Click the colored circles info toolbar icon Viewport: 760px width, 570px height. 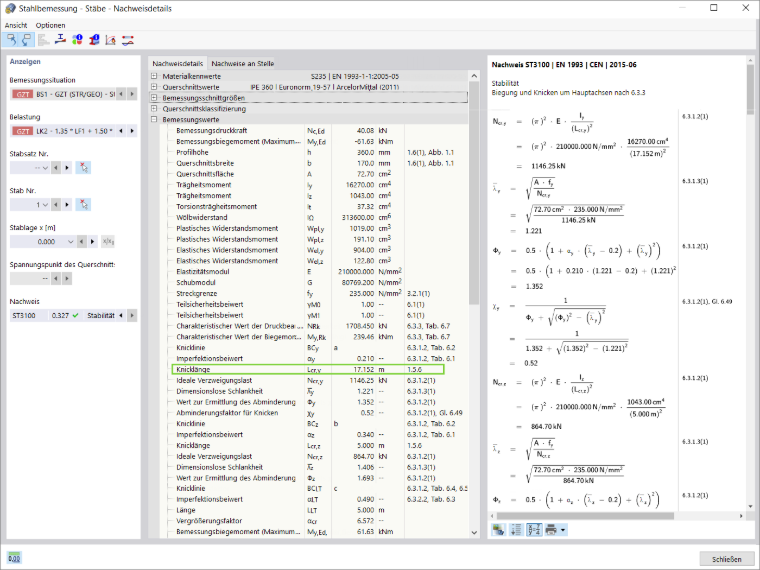click(77, 40)
